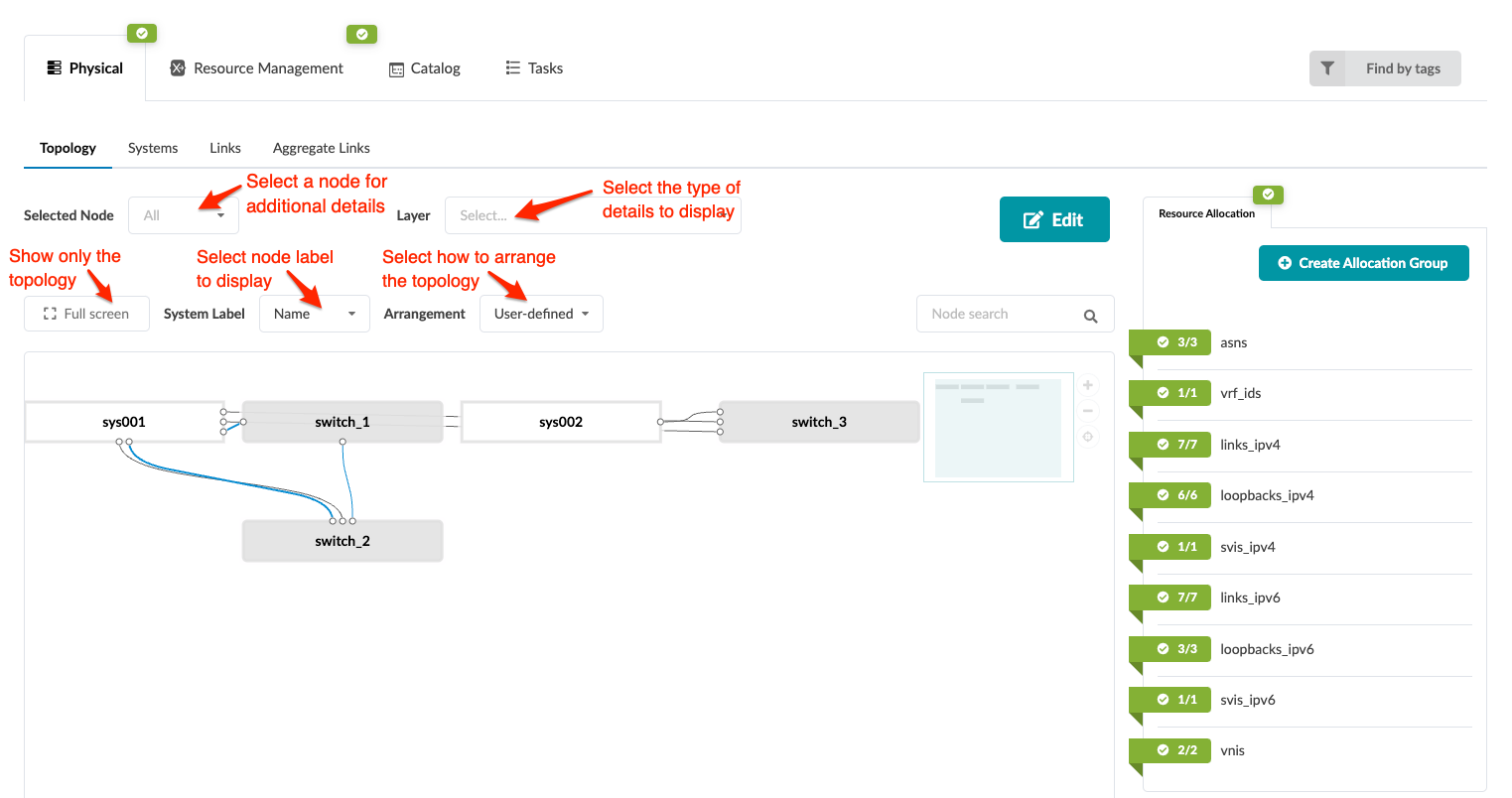Click the green status badge on Resource Allocation

tap(1268, 195)
